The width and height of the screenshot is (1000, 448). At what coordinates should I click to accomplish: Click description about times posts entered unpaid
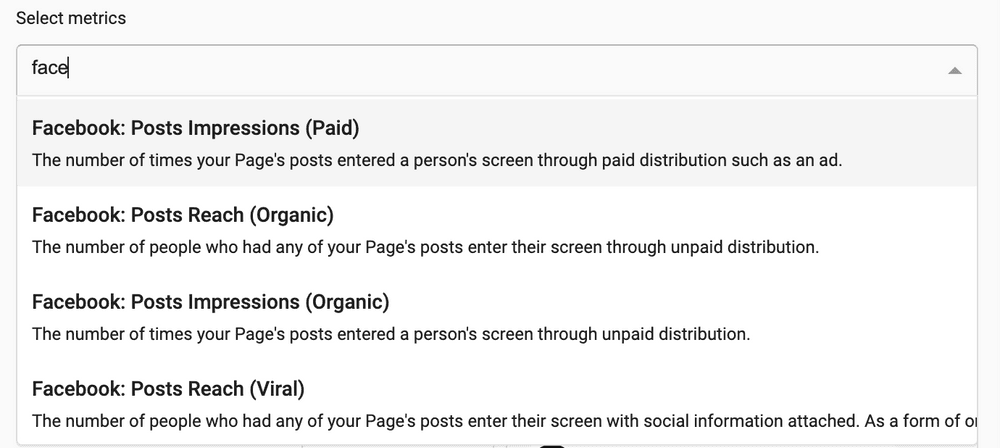pyautogui.click(x=391, y=334)
